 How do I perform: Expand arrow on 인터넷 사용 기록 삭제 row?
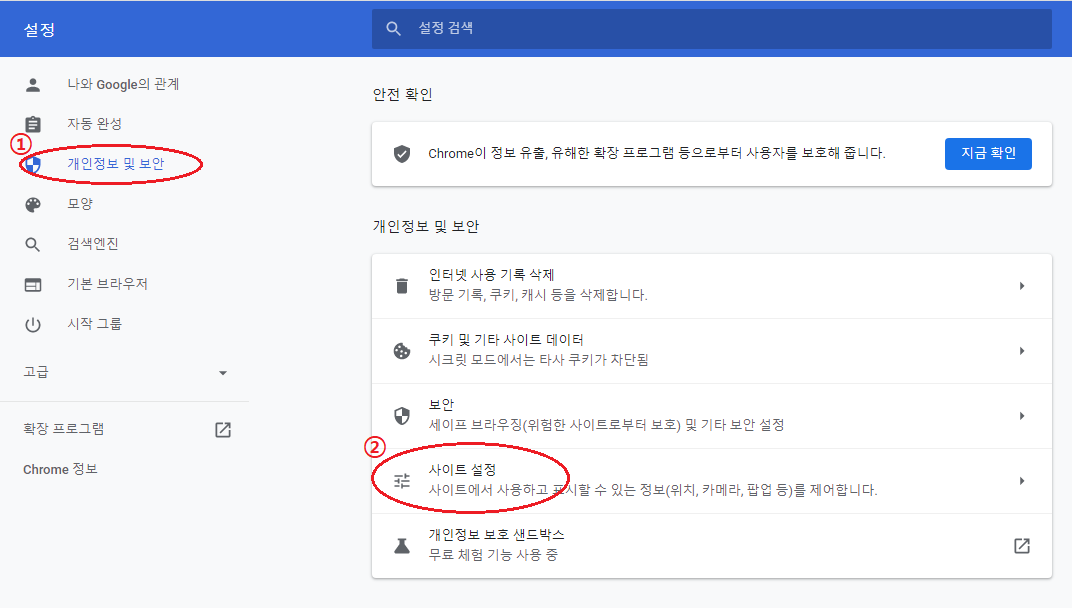[x=1021, y=286]
